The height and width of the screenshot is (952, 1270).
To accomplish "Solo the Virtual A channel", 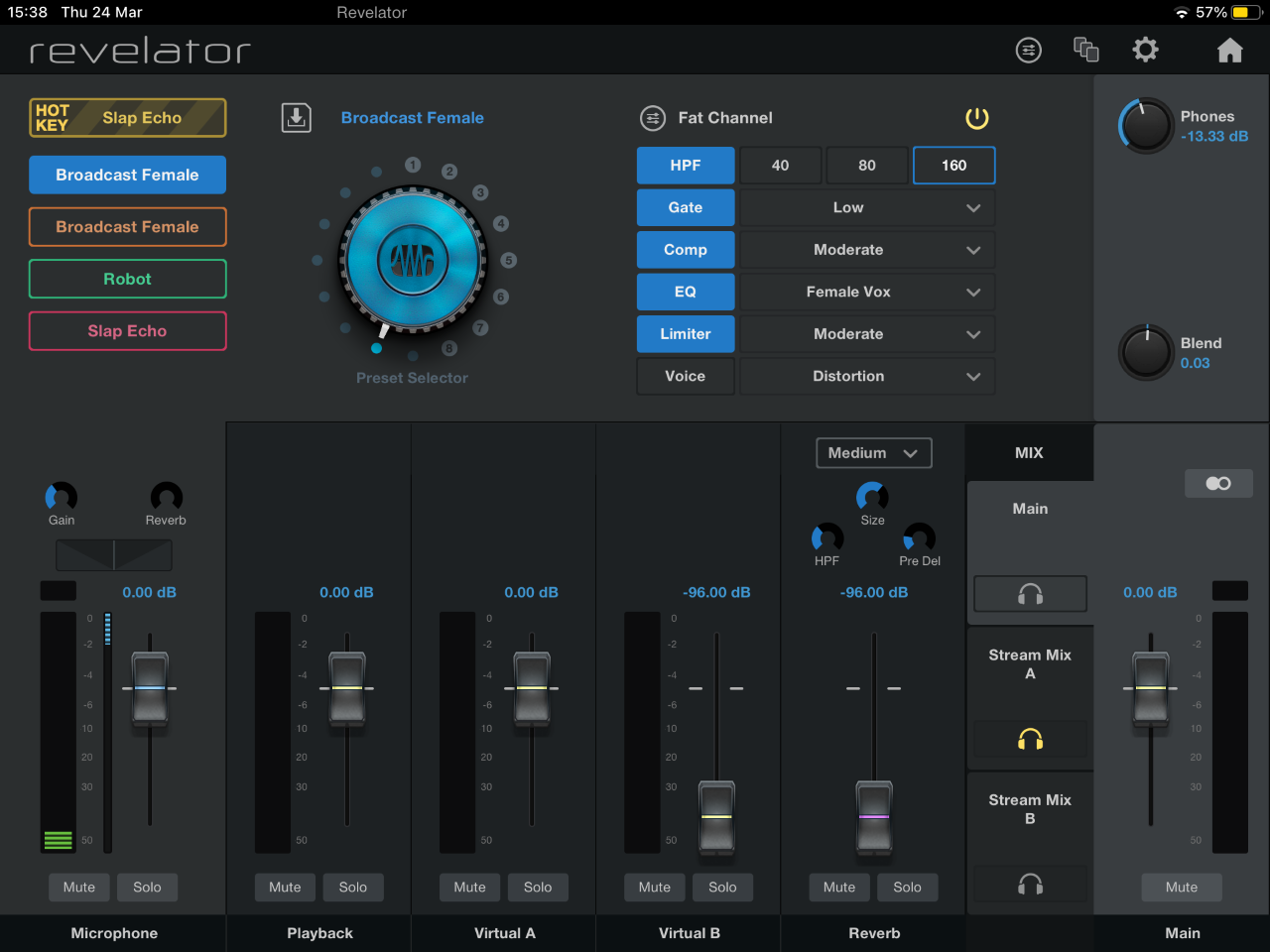I will coord(538,888).
